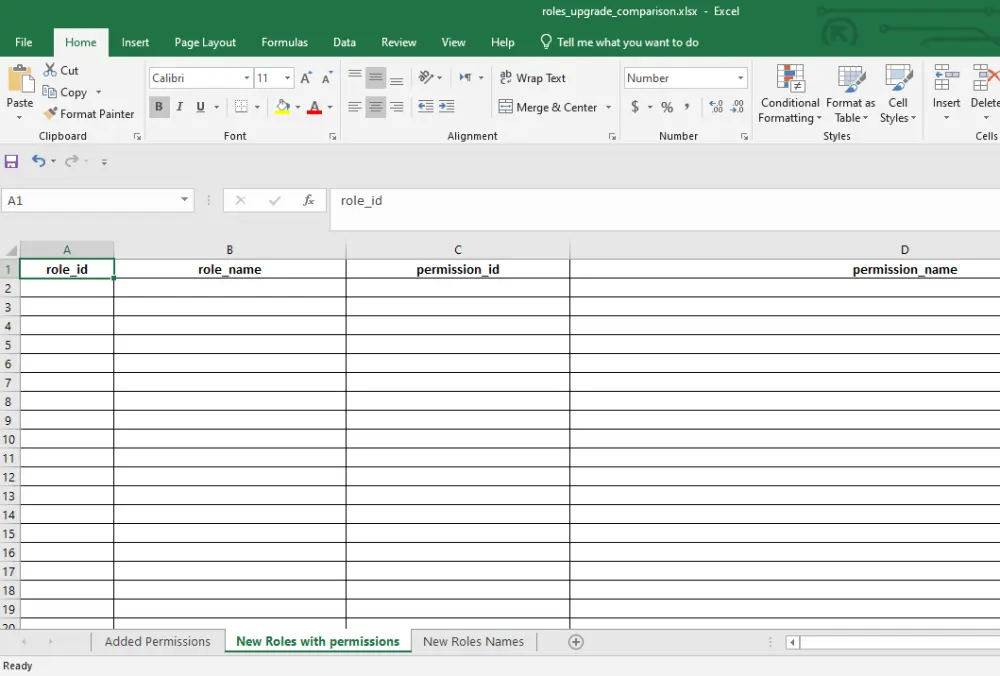The image size is (1000, 676).
Task: Click the Cut scissors icon
Action: (51, 70)
